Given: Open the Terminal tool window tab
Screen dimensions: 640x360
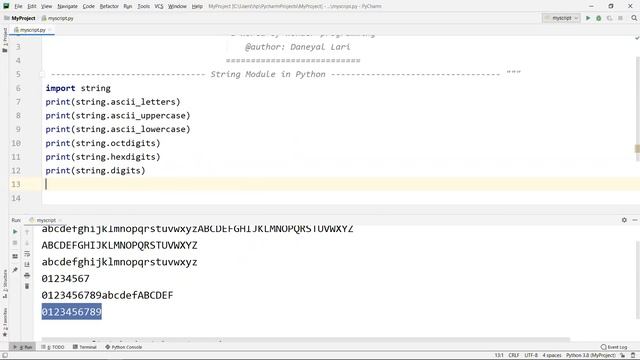Looking at the screenshot, I should (84, 347).
